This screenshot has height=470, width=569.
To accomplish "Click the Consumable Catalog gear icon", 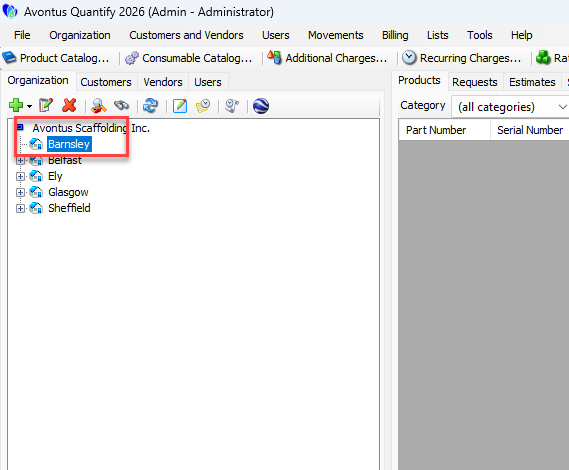I will [132, 58].
